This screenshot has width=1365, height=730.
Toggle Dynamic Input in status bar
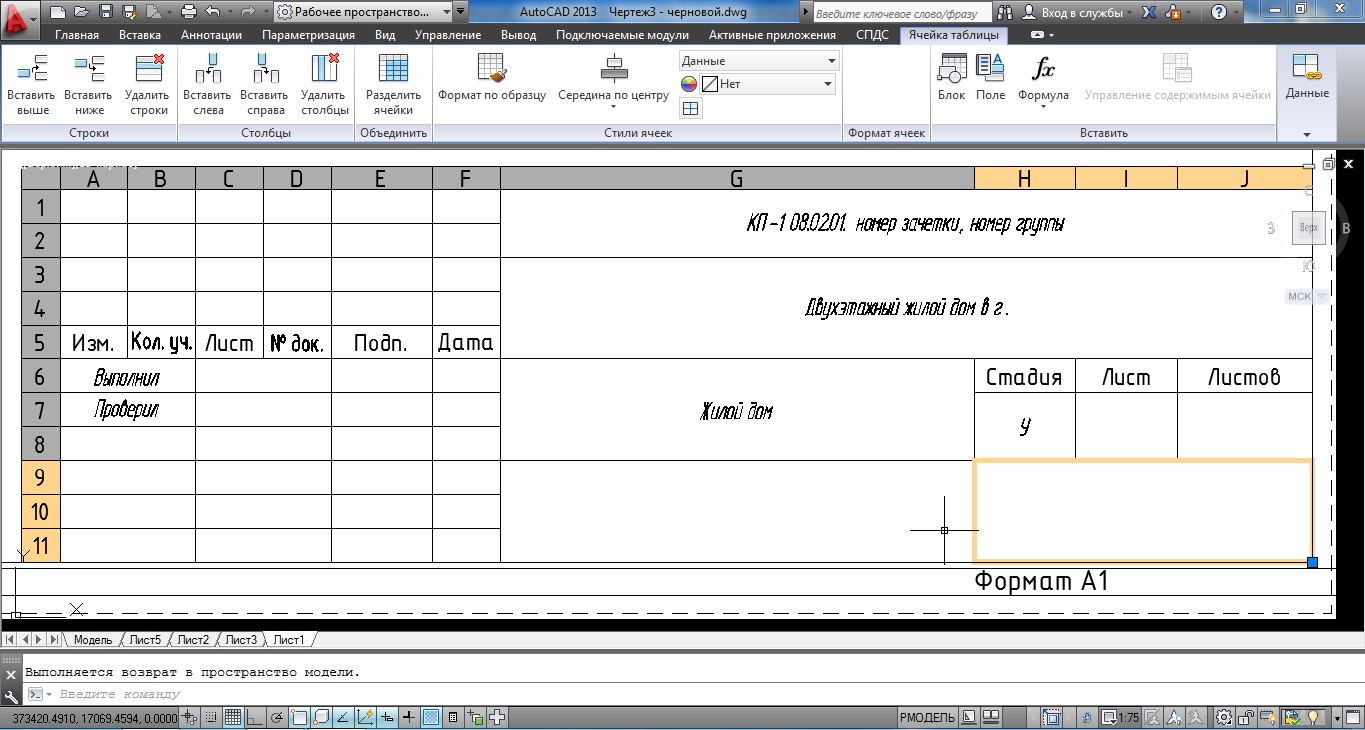[387, 717]
